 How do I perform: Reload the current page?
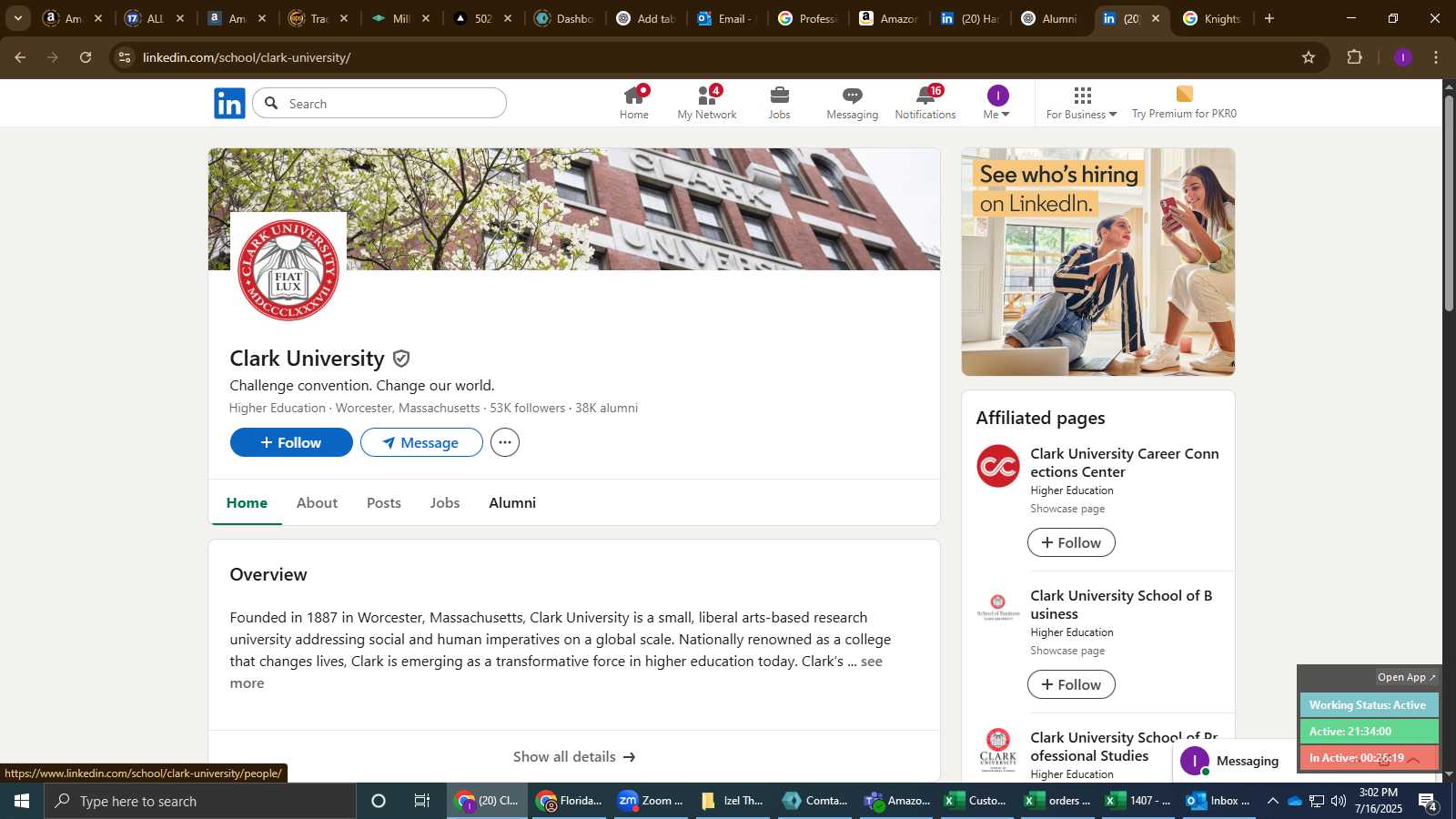[86, 57]
